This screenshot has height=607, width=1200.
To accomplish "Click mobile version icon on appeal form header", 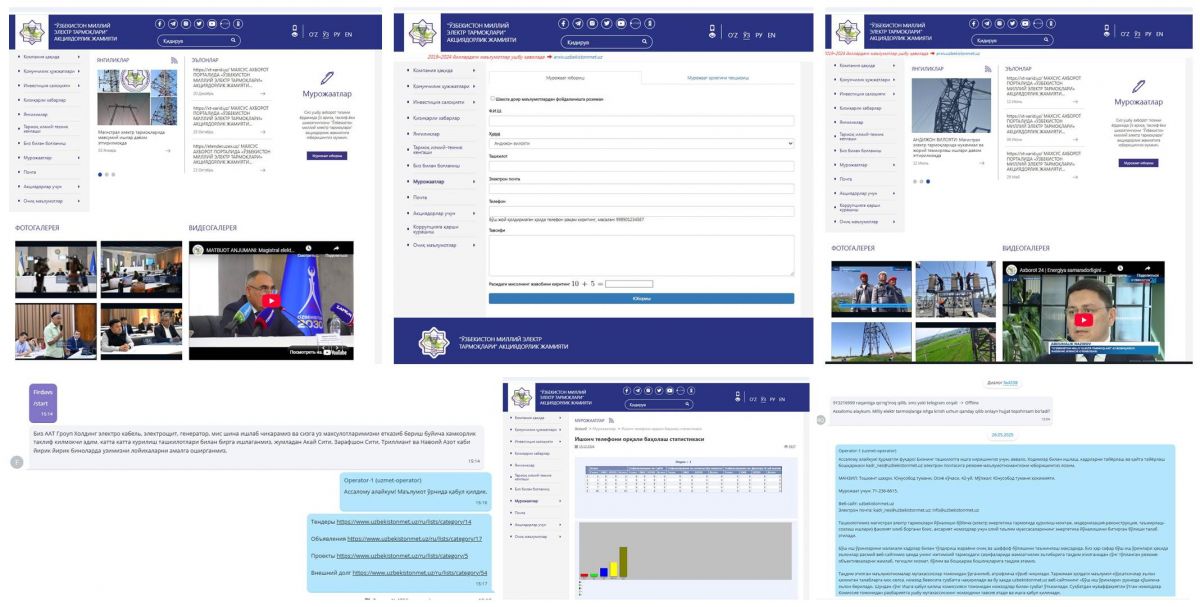I will tap(711, 31).
